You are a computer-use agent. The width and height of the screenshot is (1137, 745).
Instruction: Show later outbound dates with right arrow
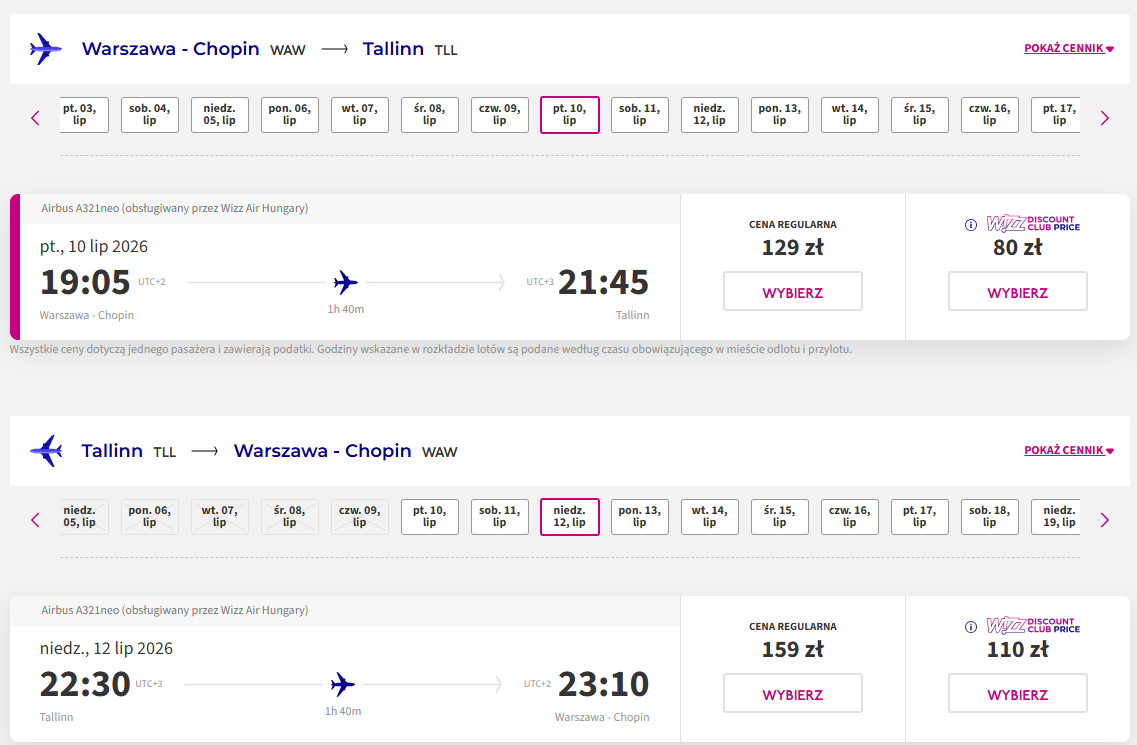(1104, 118)
